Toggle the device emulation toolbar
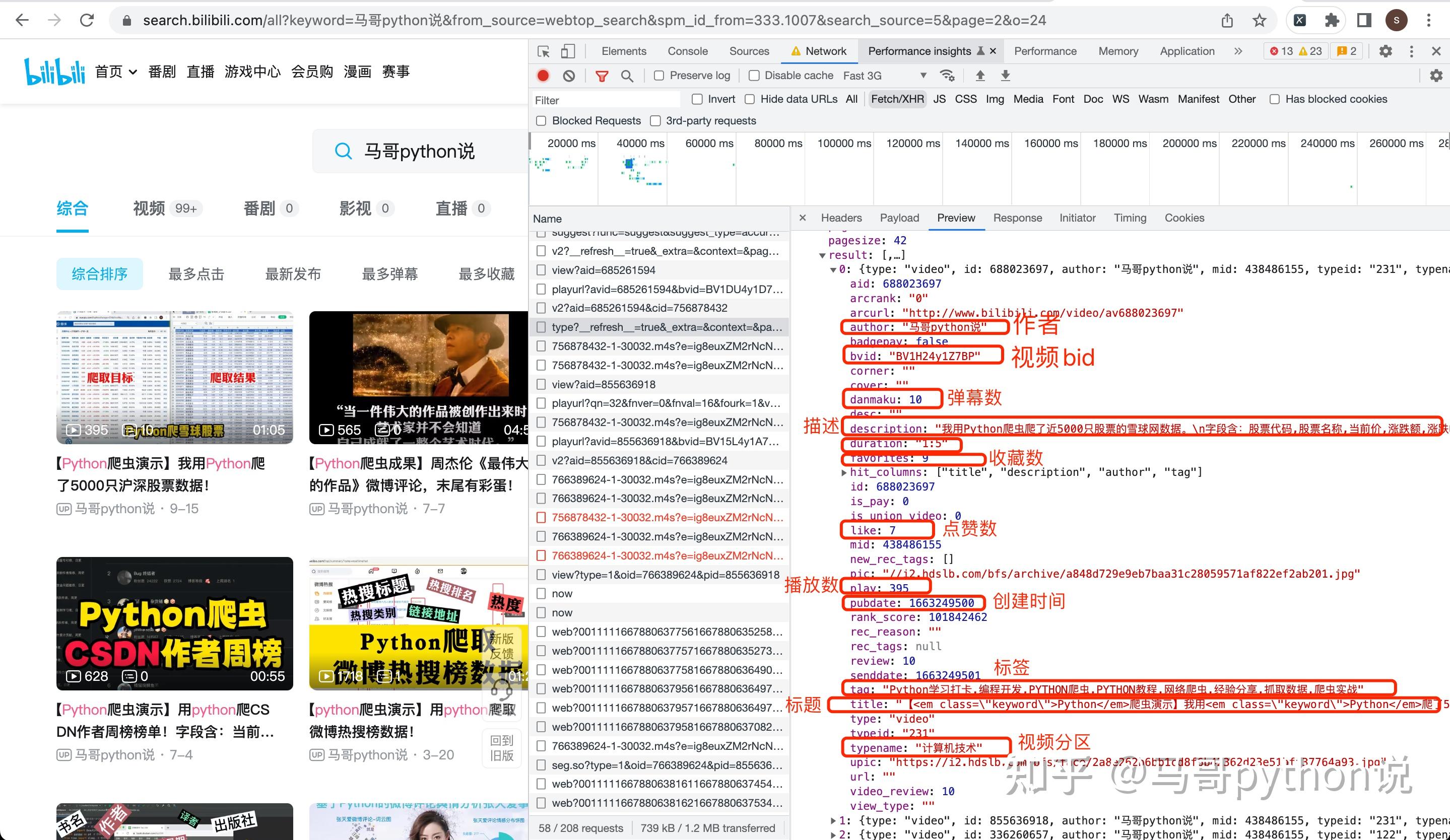The width and height of the screenshot is (1450, 840). [x=568, y=51]
